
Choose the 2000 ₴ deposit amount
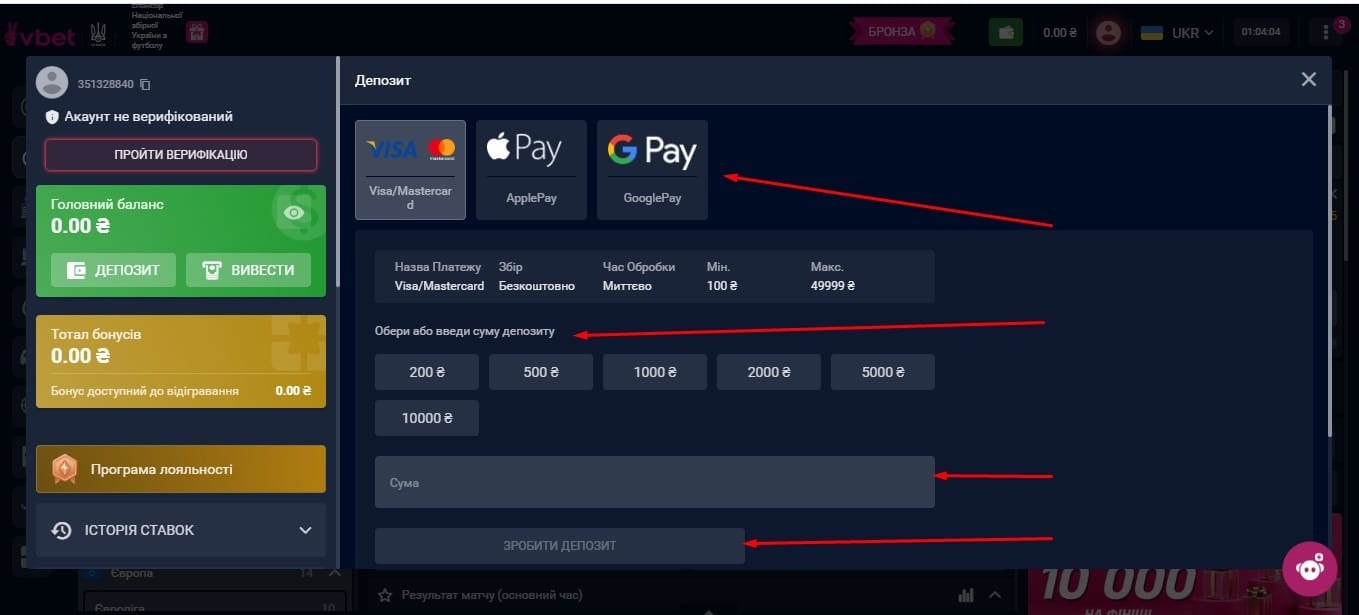pyautogui.click(x=769, y=372)
